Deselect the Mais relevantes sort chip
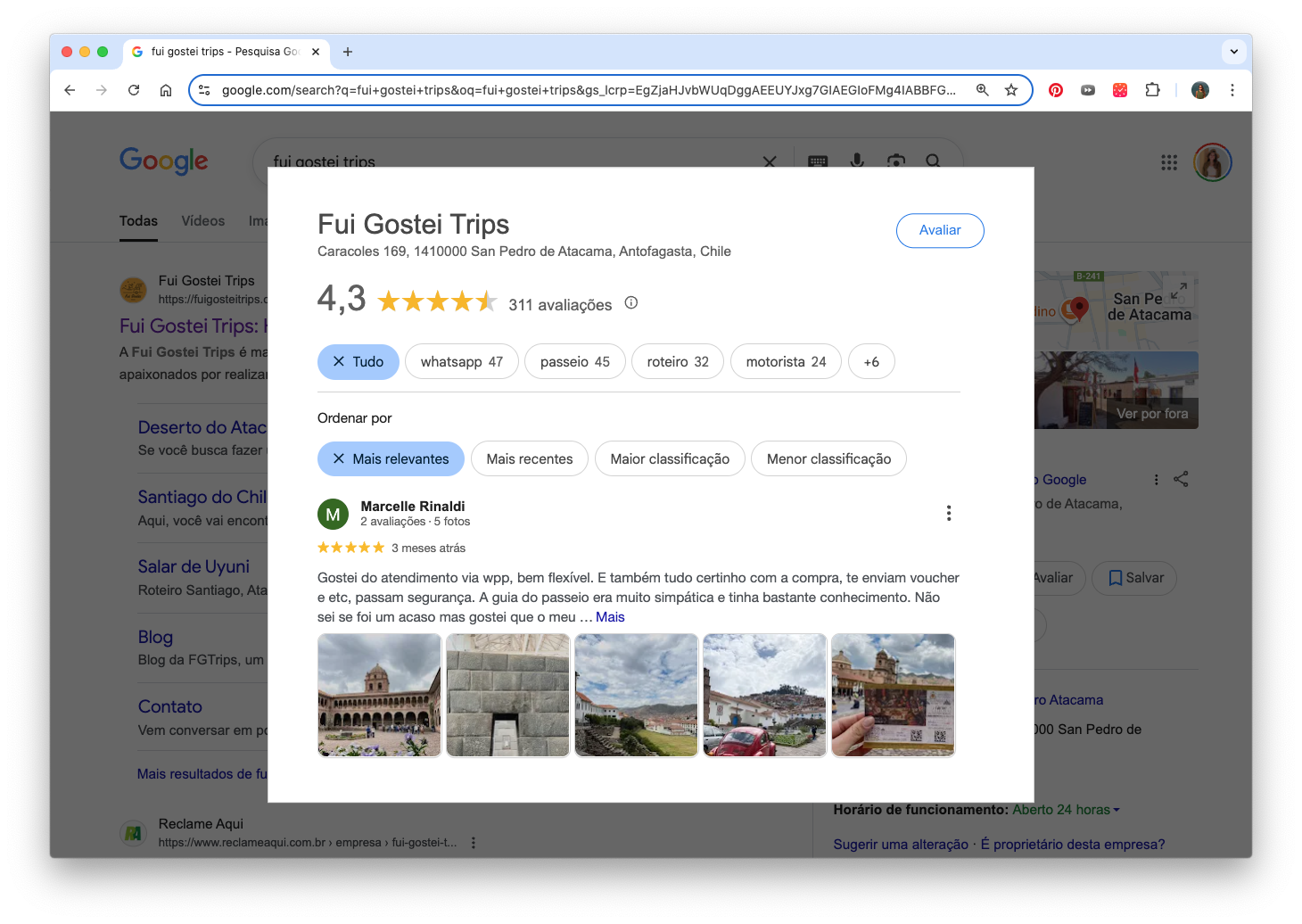Viewport: 1302px width, 924px height. (x=391, y=459)
